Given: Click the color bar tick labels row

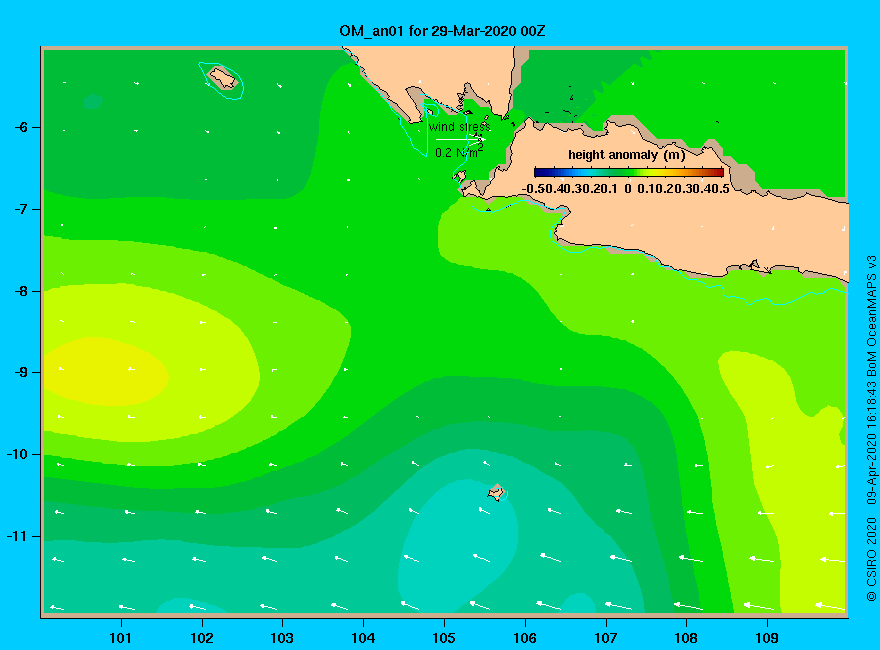Looking at the screenshot, I should pyautogui.click(x=626, y=189).
